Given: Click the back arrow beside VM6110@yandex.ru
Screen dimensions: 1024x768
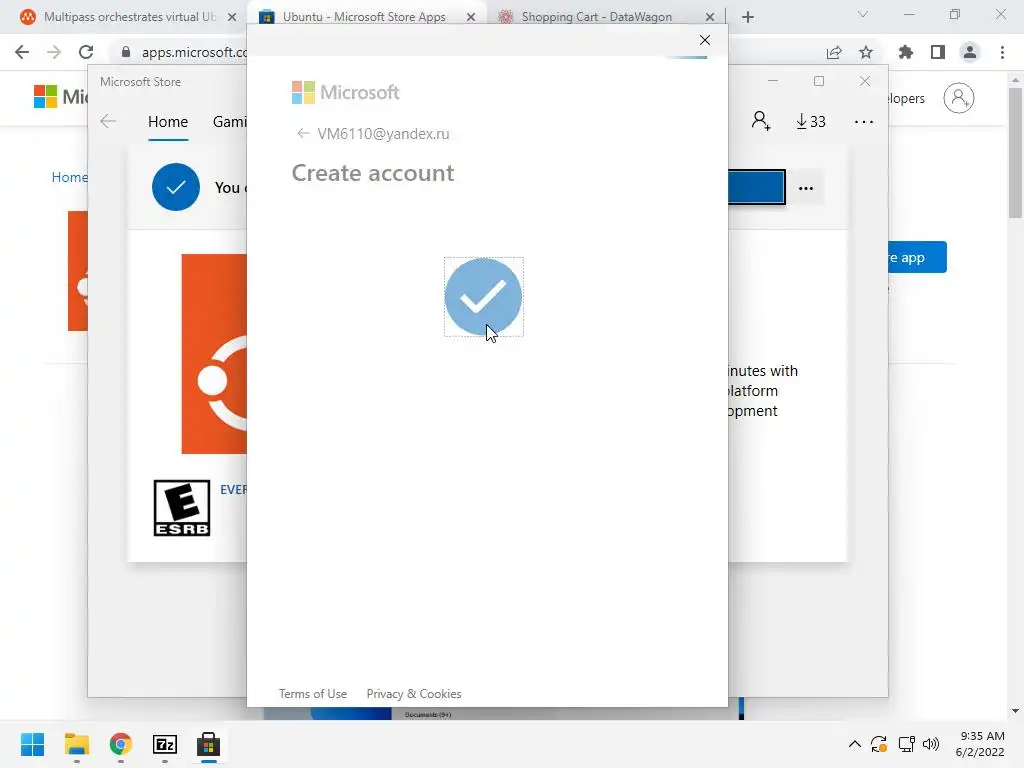Looking at the screenshot, I should [x=302, y=134].
